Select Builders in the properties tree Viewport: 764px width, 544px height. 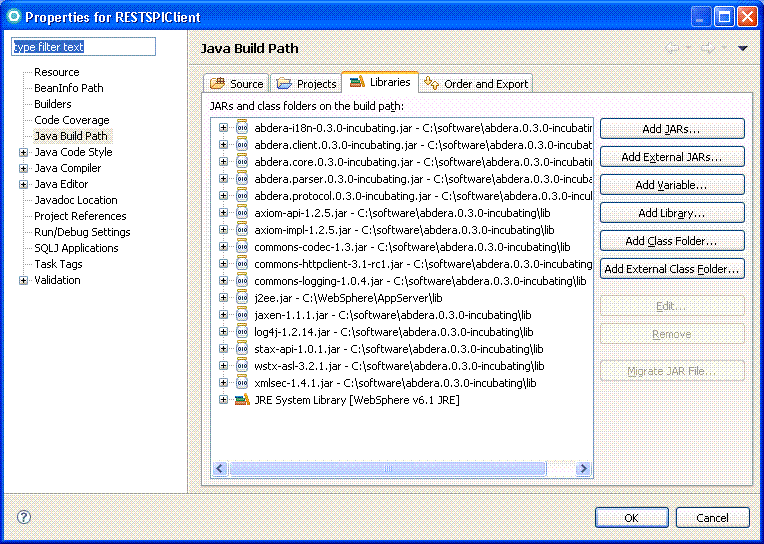pos(53,104)
